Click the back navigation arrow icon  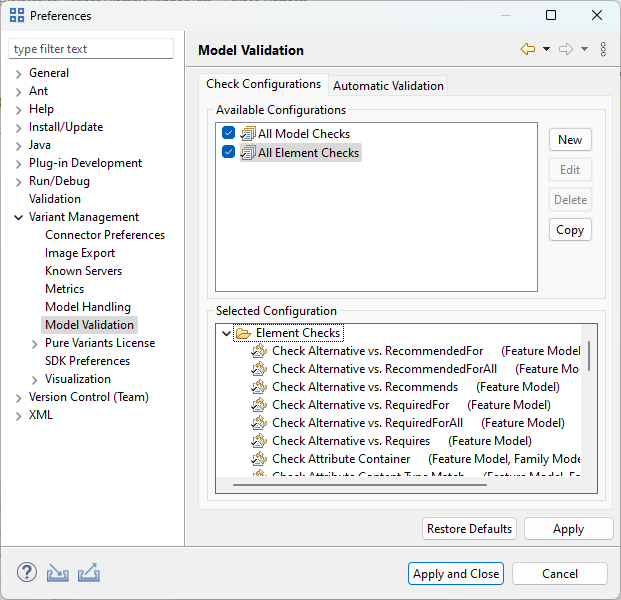pos(528,49)
